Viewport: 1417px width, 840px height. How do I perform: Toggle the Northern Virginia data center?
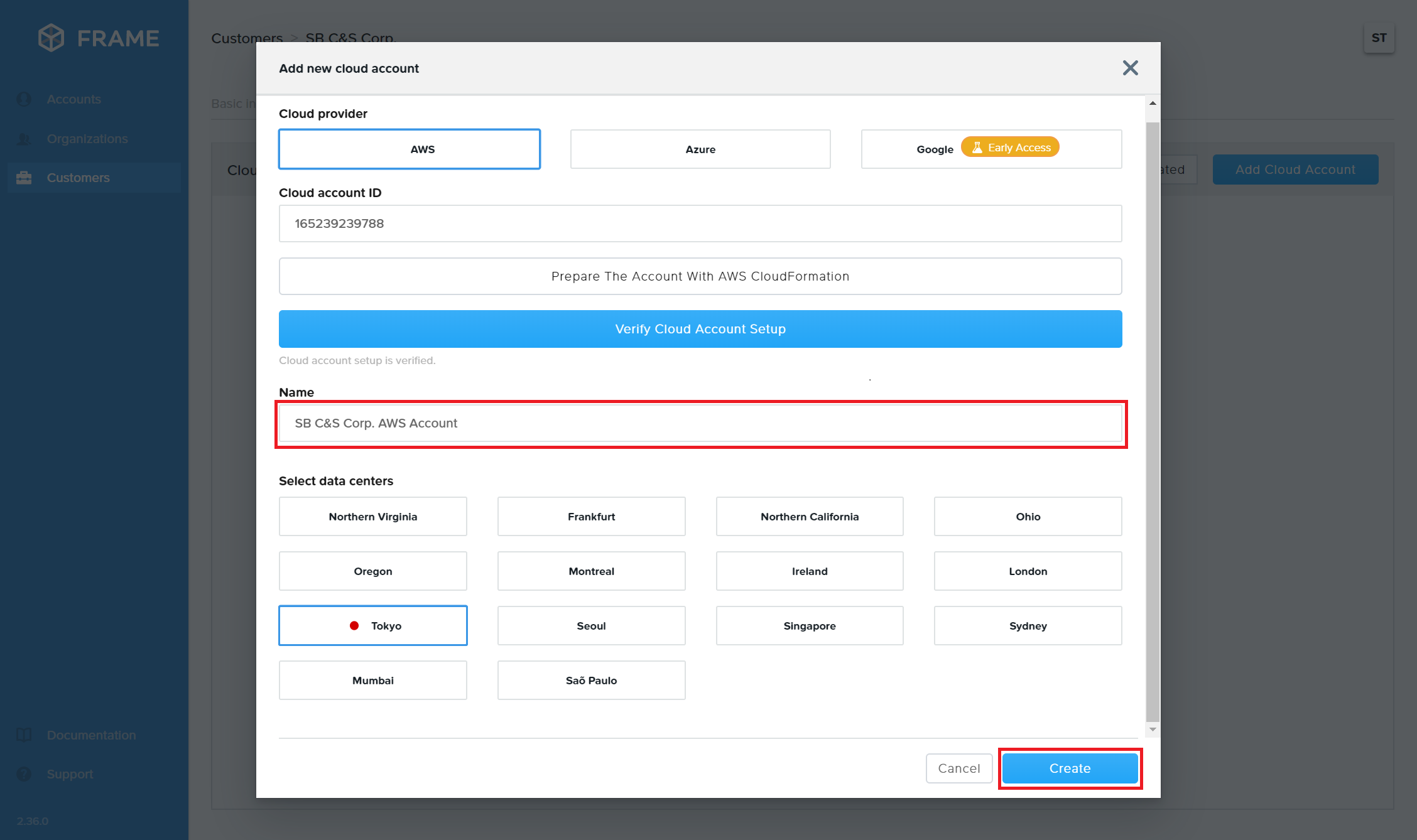point(373,517)
